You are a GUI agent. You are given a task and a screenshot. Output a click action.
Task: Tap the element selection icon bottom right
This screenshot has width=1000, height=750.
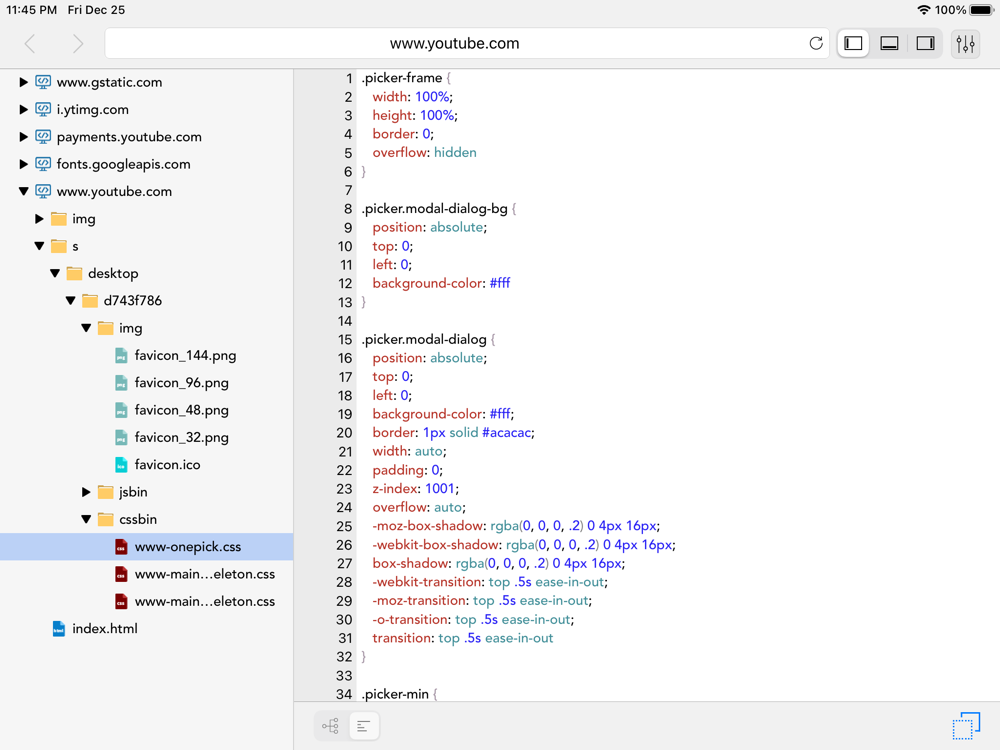pyautogui.click(x=966, y=726)
